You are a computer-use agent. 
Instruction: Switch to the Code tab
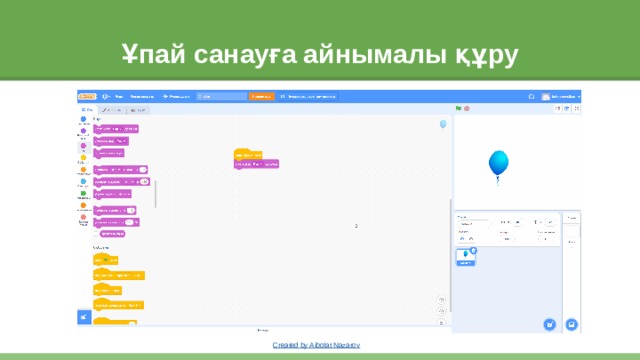pyautogui.click(x=87, y=110)
